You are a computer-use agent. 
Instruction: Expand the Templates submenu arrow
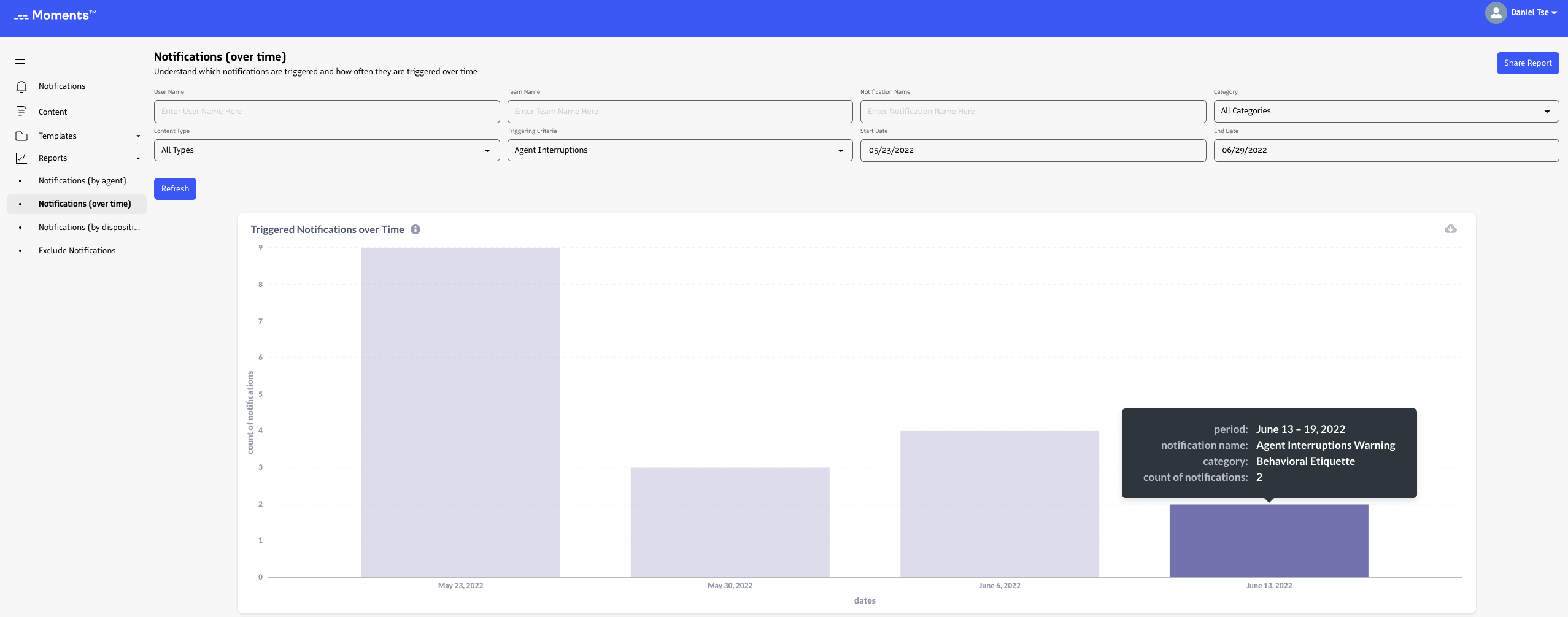click(138, 136)
